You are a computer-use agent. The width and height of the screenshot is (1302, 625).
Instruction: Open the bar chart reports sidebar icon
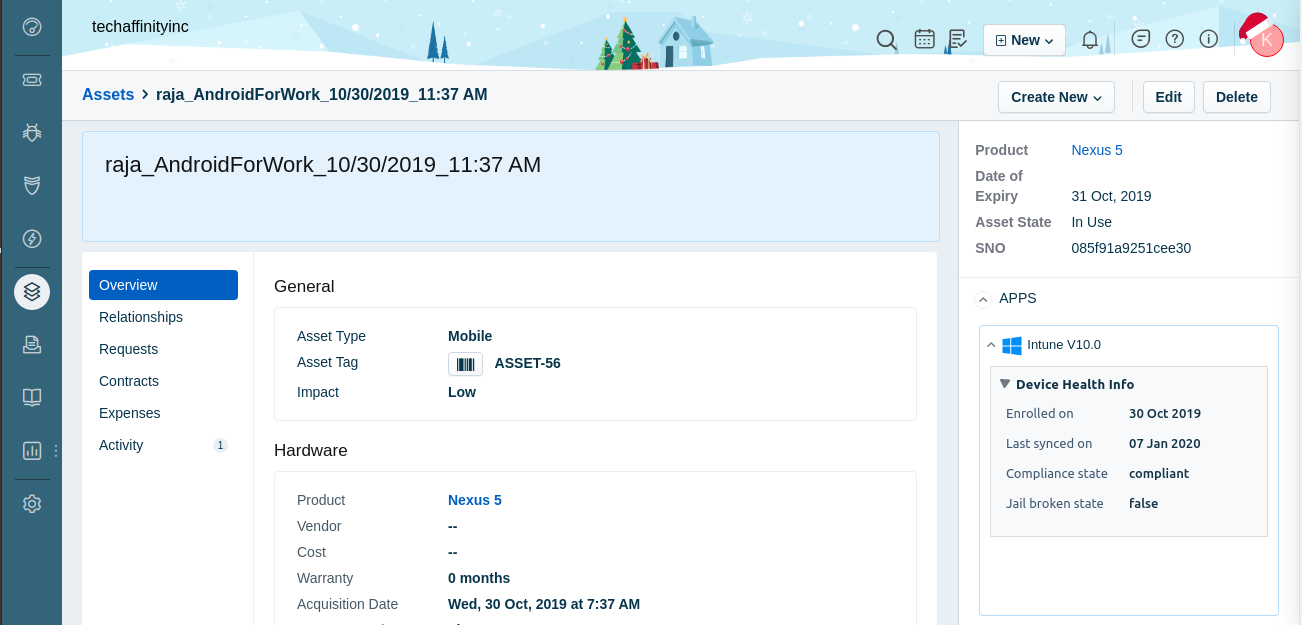(x=31, y=451)
